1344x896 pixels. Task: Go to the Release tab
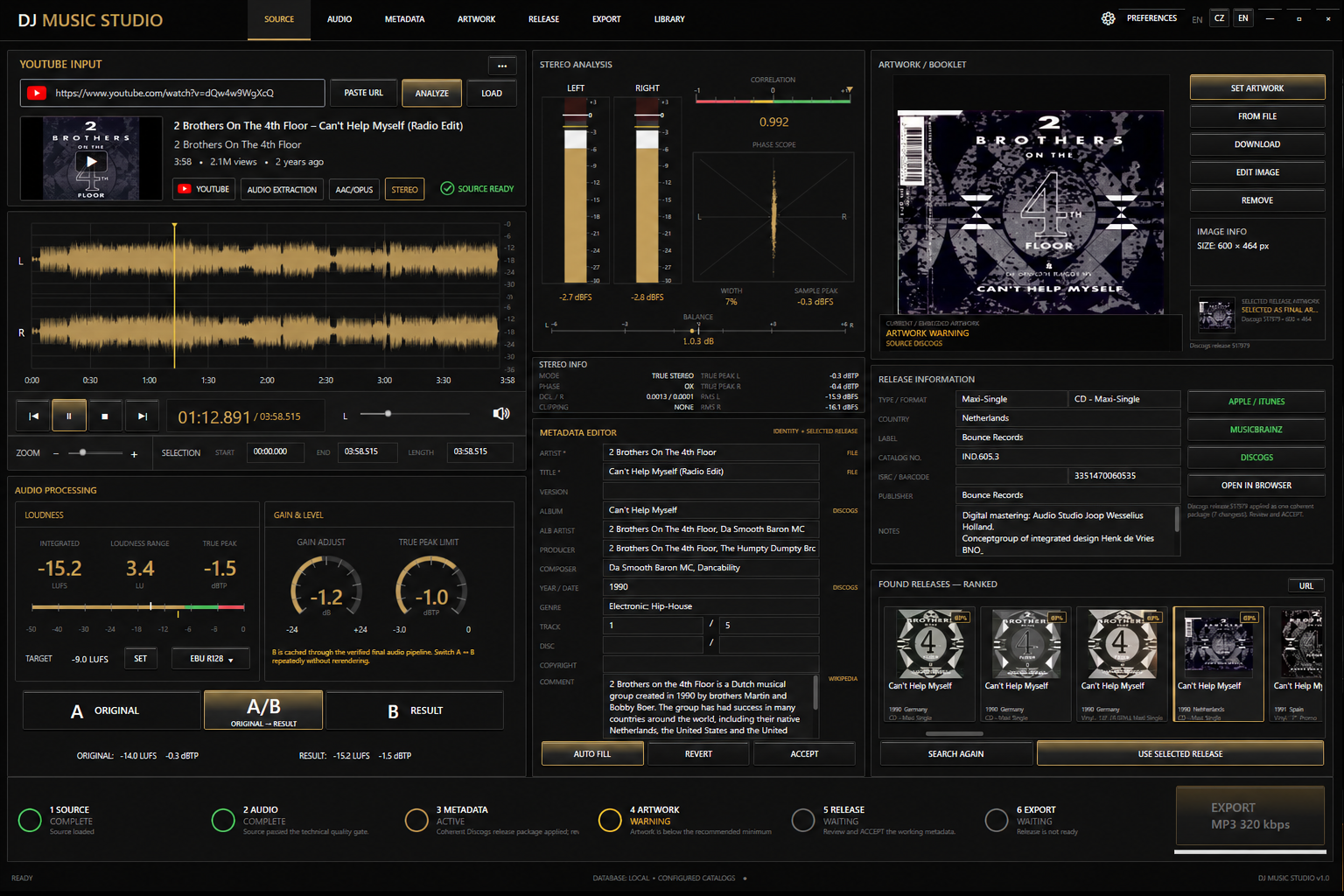(x=543, y=19)
